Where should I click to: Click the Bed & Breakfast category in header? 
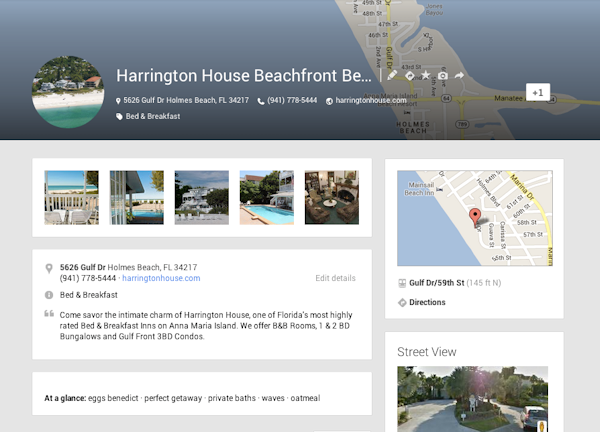pyautogui.click(x=153, y=116)
